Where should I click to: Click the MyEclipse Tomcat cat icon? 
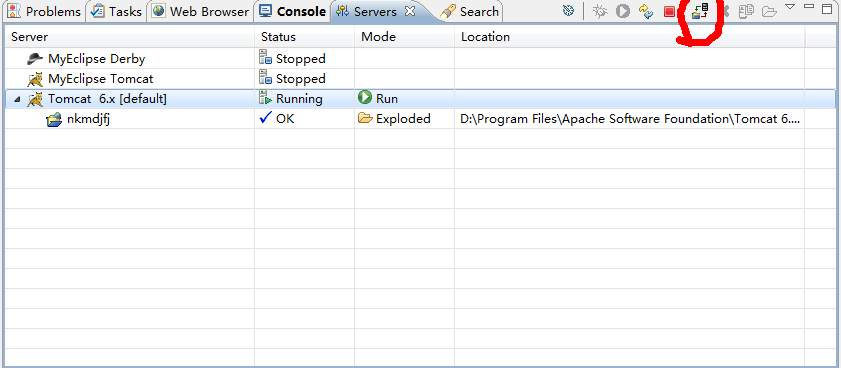tap(36, 79)
